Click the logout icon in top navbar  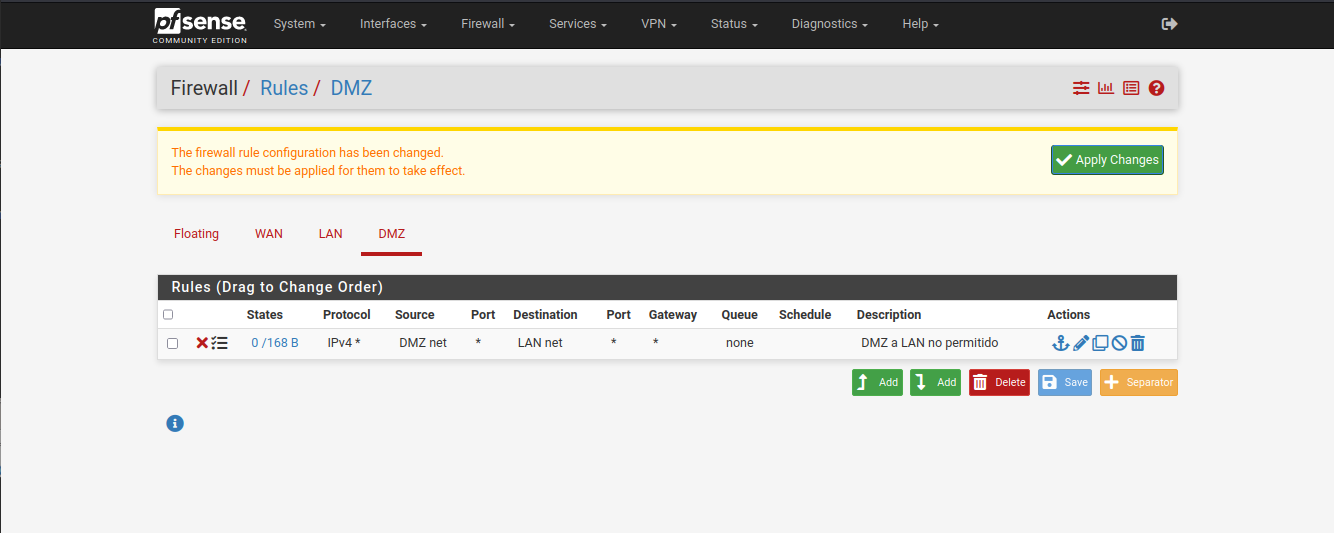(1169, 24)
